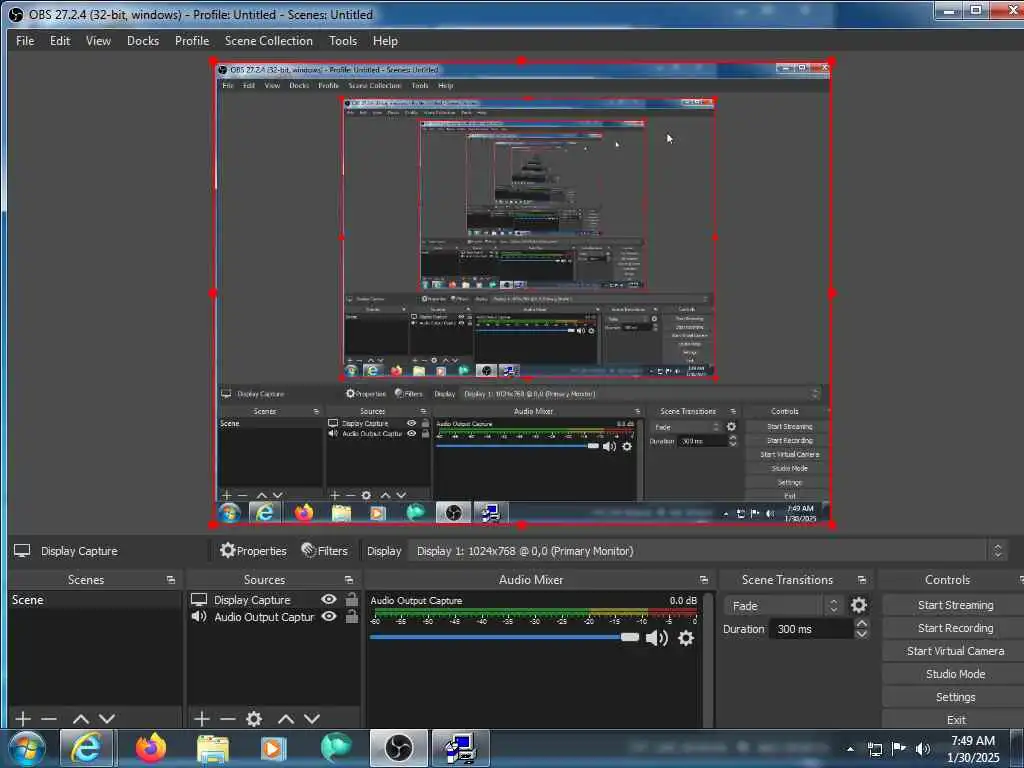This screenshot has height=768, width=1024.
Task: Click the Duration 300 ms field
Action: click(810, 629)
